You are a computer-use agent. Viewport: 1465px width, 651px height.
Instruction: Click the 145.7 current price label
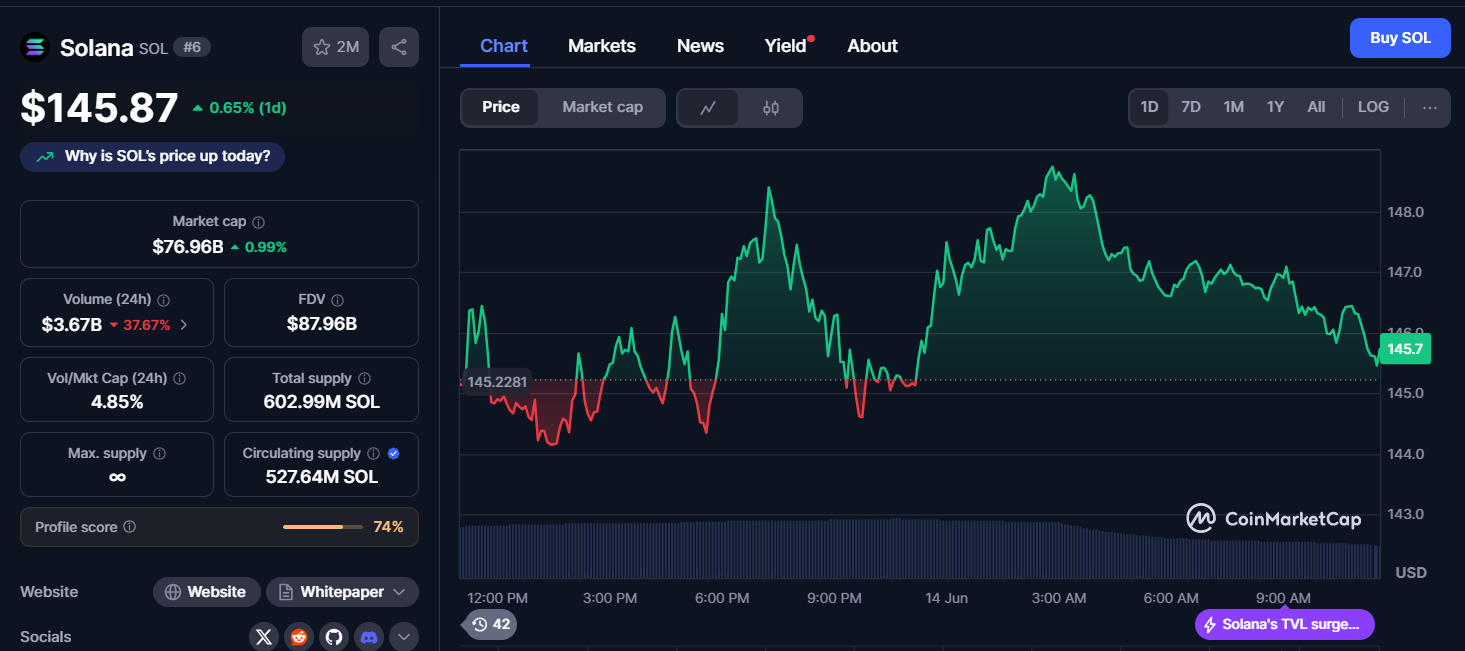pos(1404,349)
